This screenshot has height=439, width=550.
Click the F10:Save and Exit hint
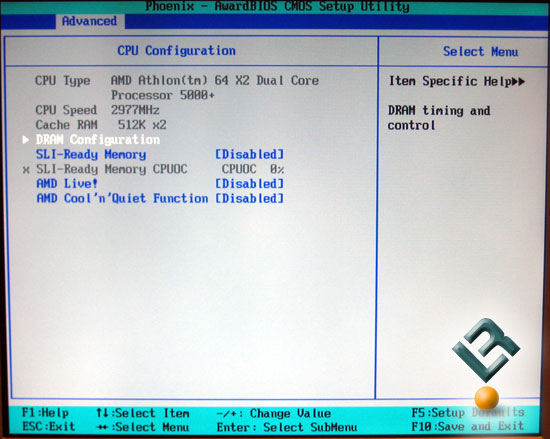click(467, 426)
